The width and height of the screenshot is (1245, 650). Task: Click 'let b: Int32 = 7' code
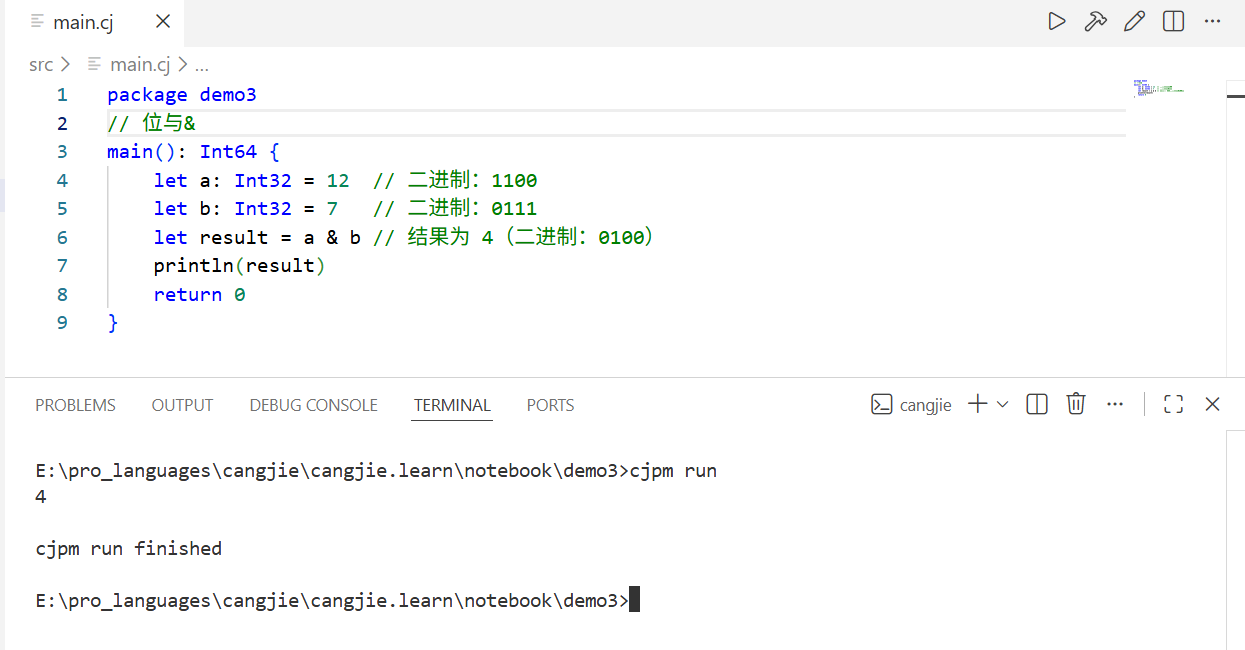245,209
